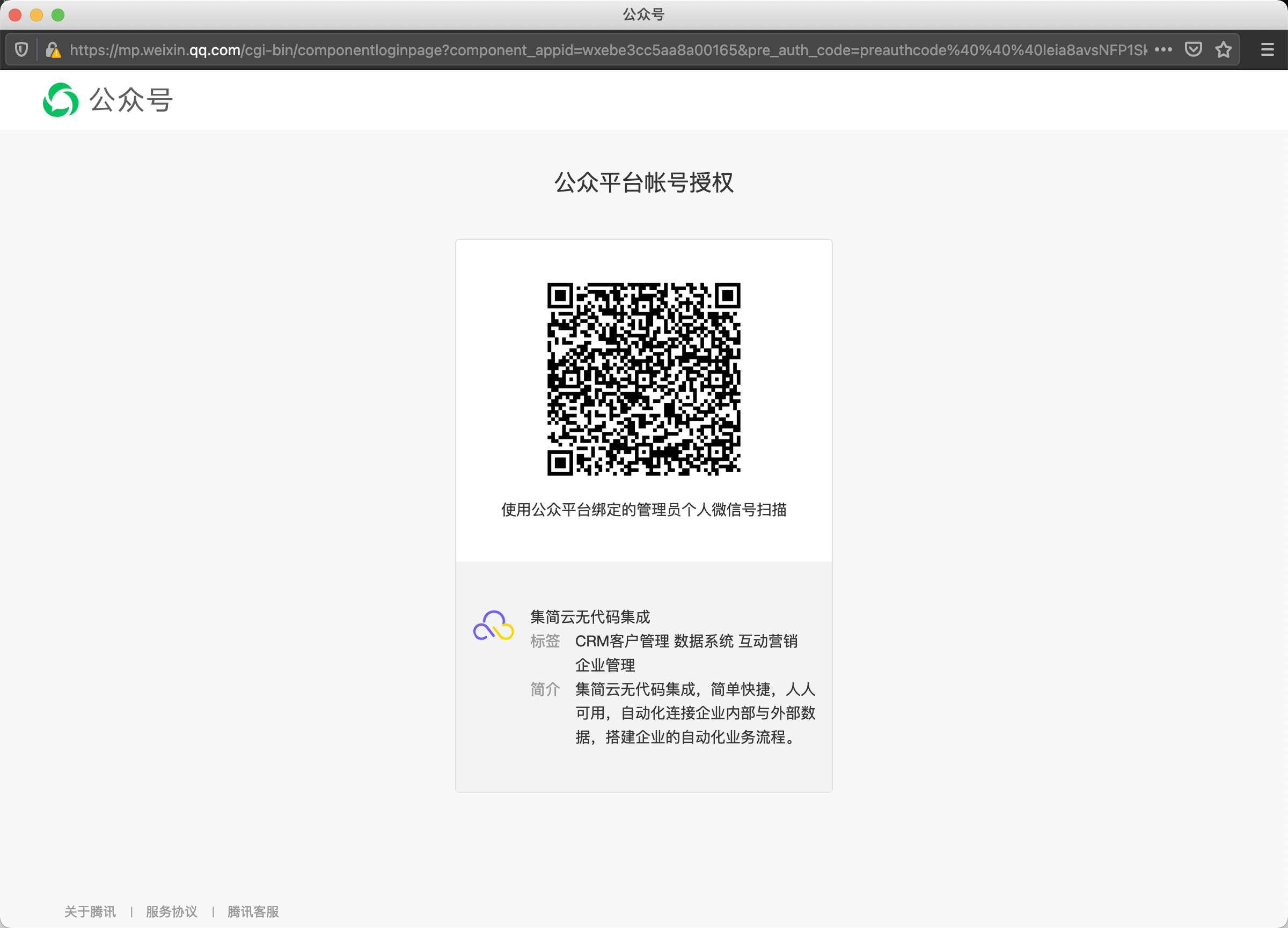Open the 服务协议 footer link
The image size is (1288, 928).
click(x=172, y=911)
